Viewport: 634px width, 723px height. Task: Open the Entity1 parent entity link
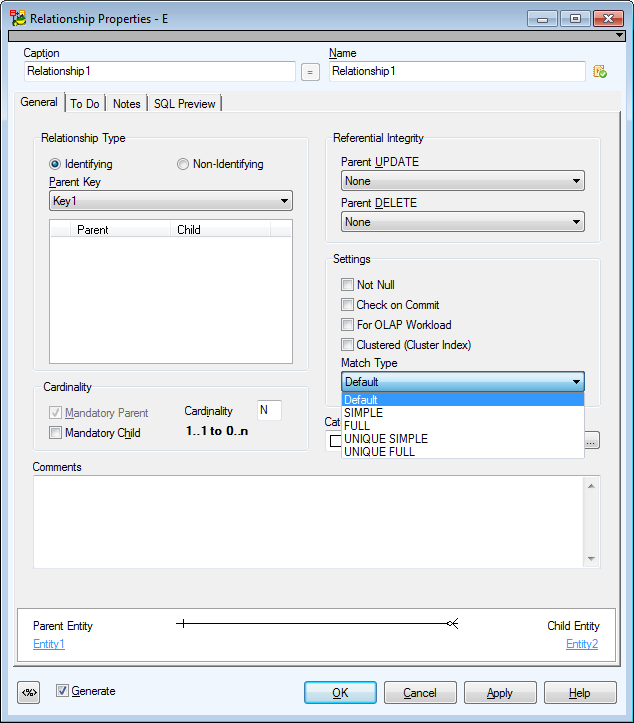(49, 644)
